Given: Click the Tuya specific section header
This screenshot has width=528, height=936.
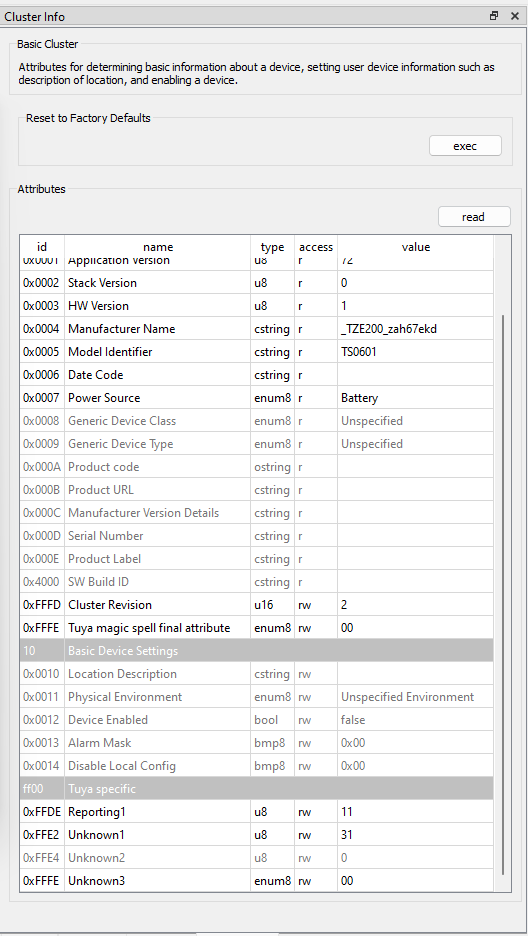Looking at the screenshot, I should click(257, 789).
